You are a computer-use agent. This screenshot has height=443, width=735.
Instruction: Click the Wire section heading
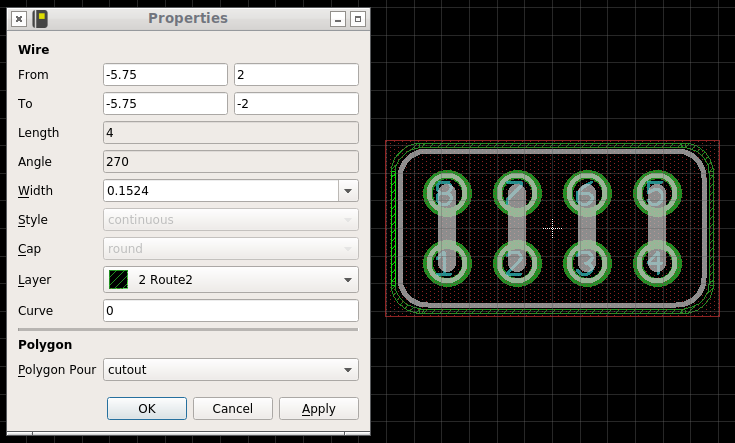(34, 50)
